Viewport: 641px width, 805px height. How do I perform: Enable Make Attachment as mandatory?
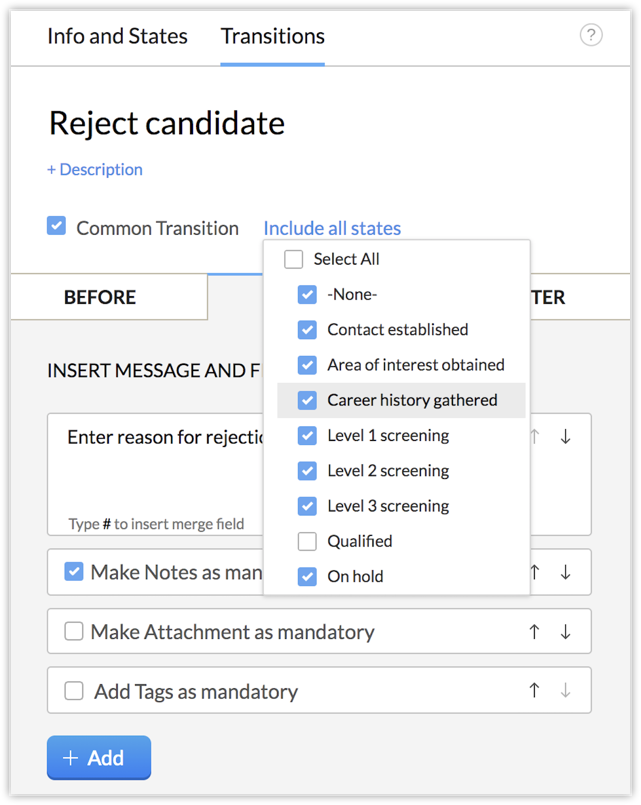coord(74,632)
